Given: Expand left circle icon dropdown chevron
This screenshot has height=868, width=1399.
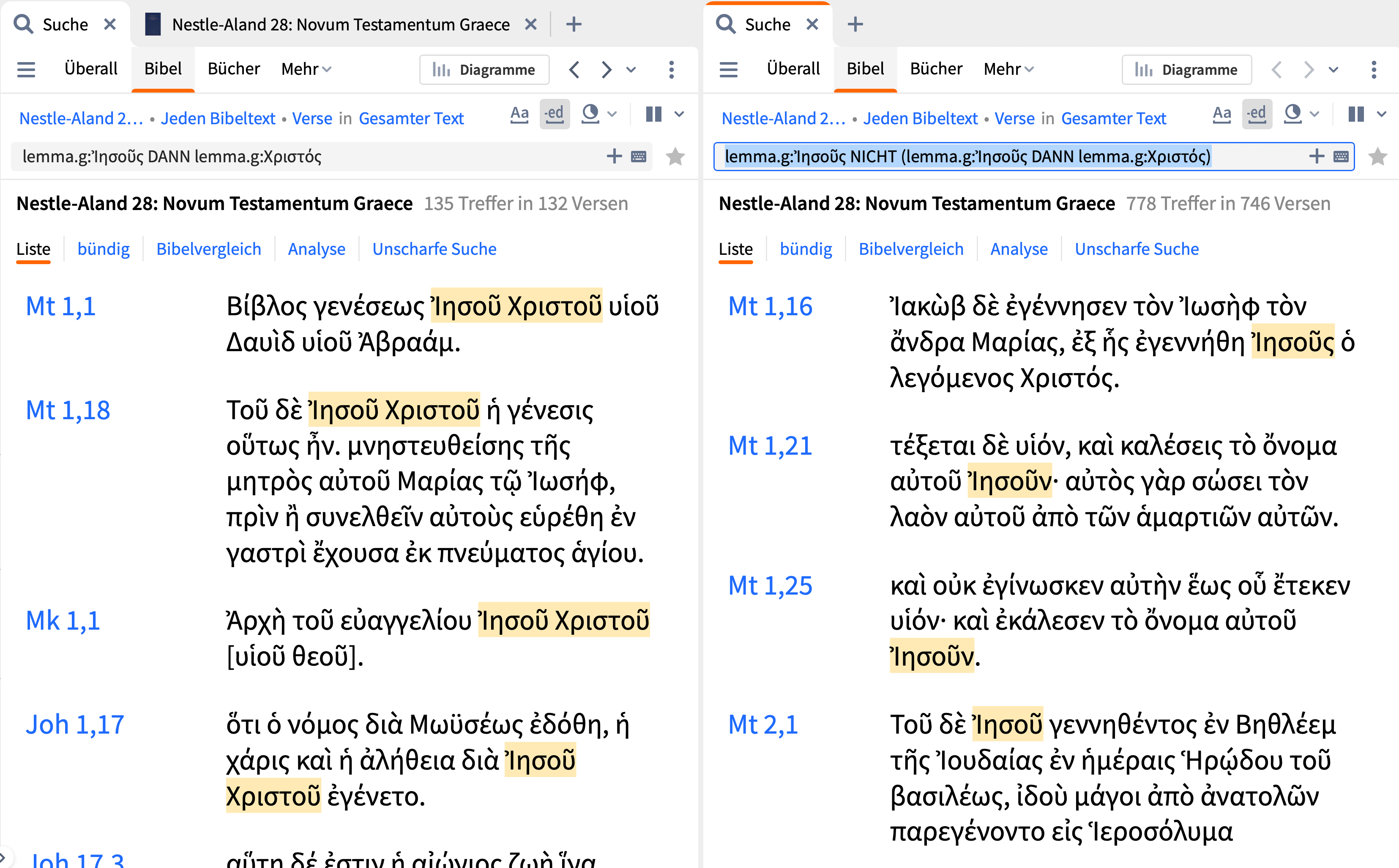Looking at the screenshot, I should click(612, 114).
